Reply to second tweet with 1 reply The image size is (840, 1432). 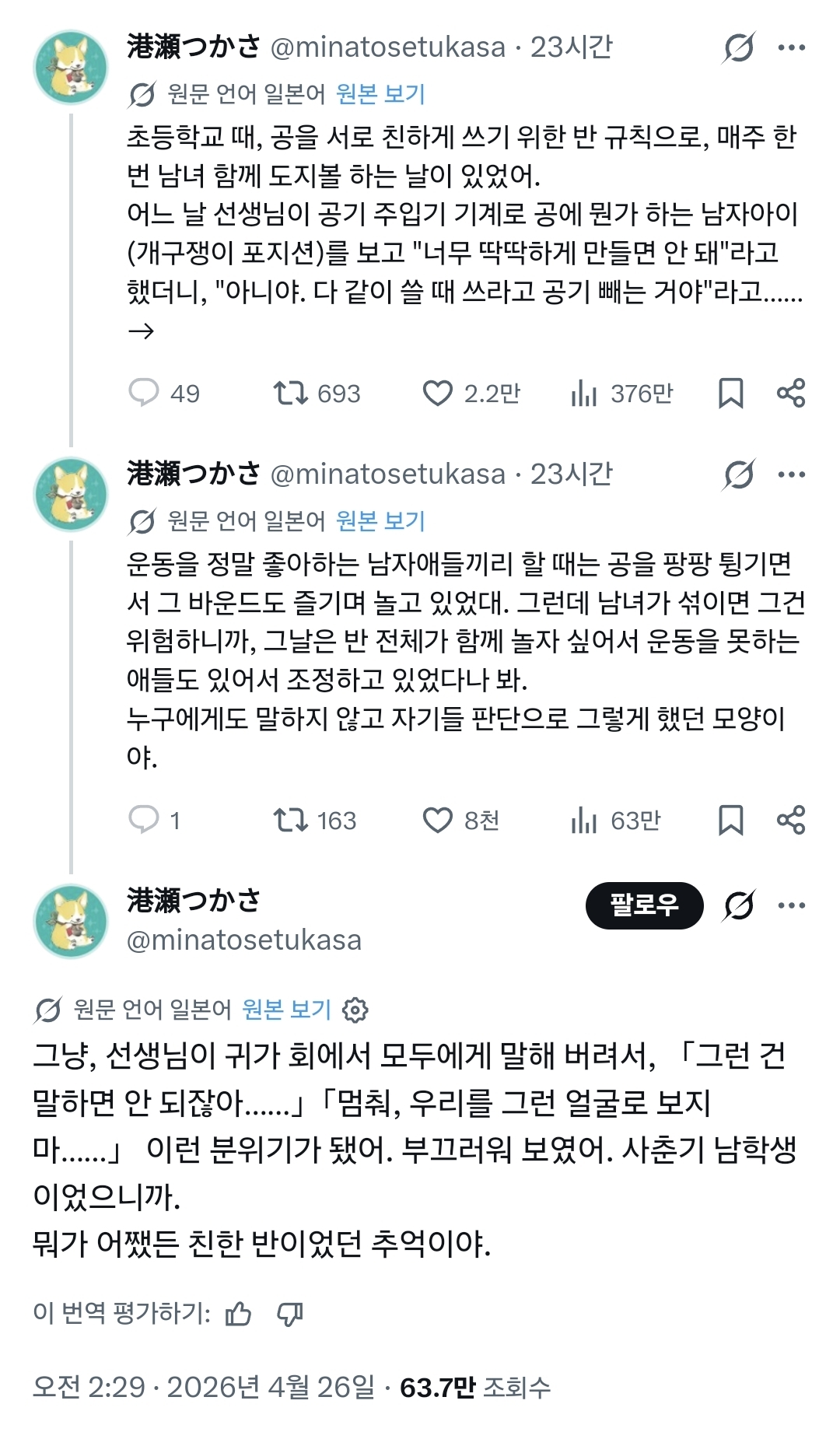pyautogui.click(x=144, y=820)
